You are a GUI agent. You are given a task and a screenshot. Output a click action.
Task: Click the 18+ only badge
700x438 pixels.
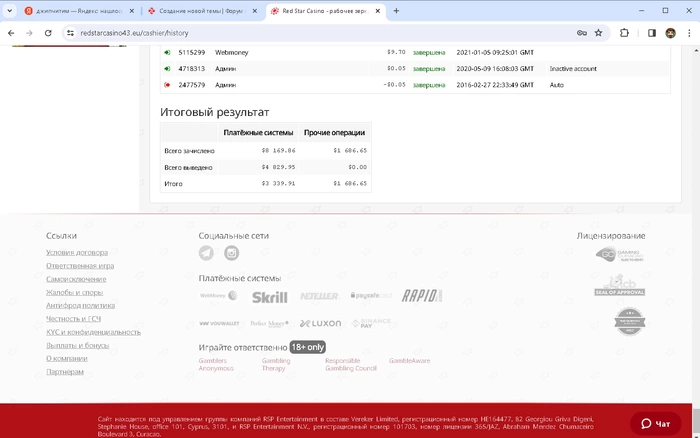(x=308, y=347)
